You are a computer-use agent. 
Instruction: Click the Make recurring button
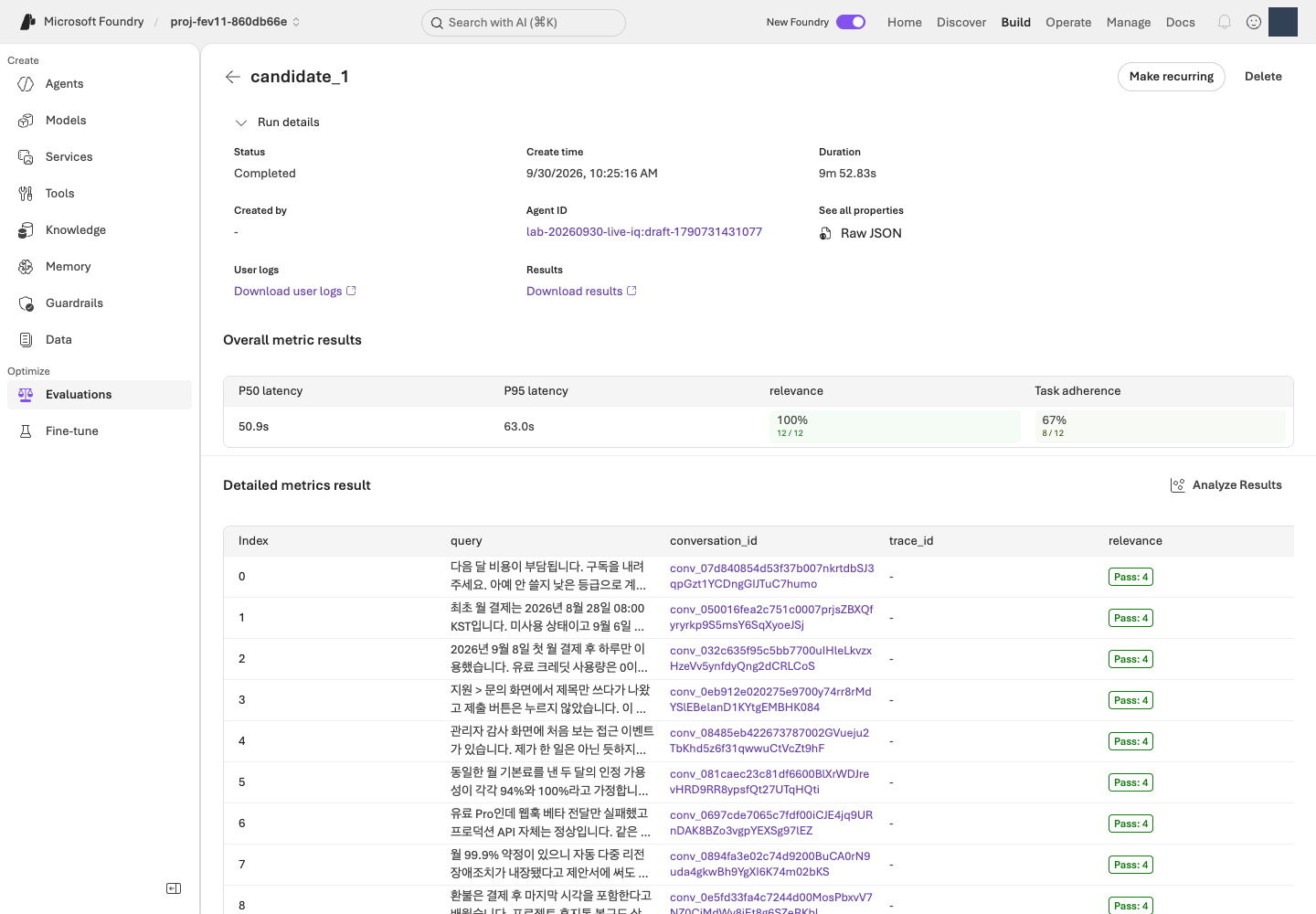(x=1172, y=77)
